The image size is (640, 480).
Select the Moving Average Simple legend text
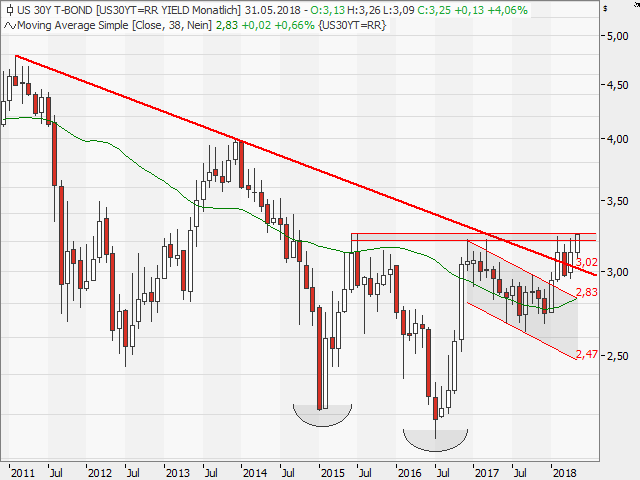pyautogui.click(x=73, y=25)
